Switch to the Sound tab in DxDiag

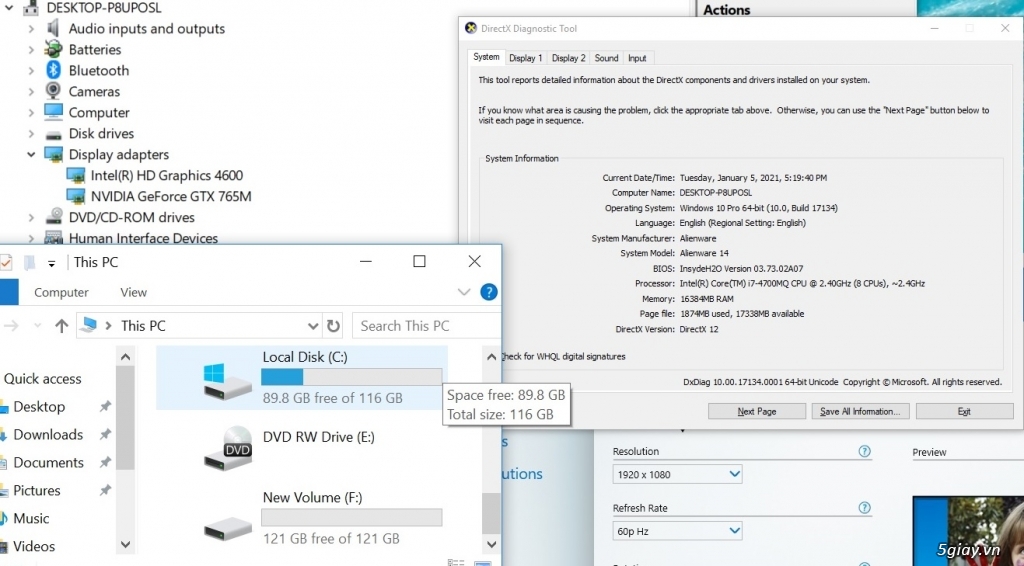[606, 58]
